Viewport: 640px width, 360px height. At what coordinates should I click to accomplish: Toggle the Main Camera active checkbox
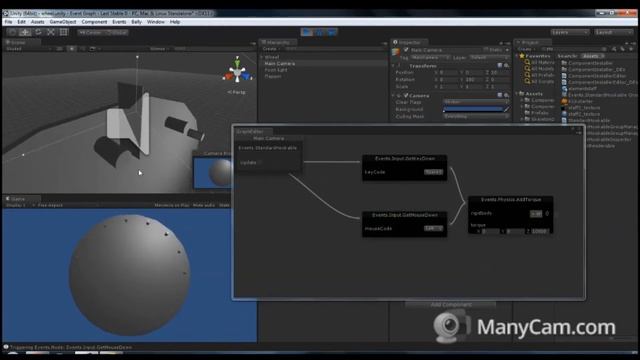[x=406, y=50]
